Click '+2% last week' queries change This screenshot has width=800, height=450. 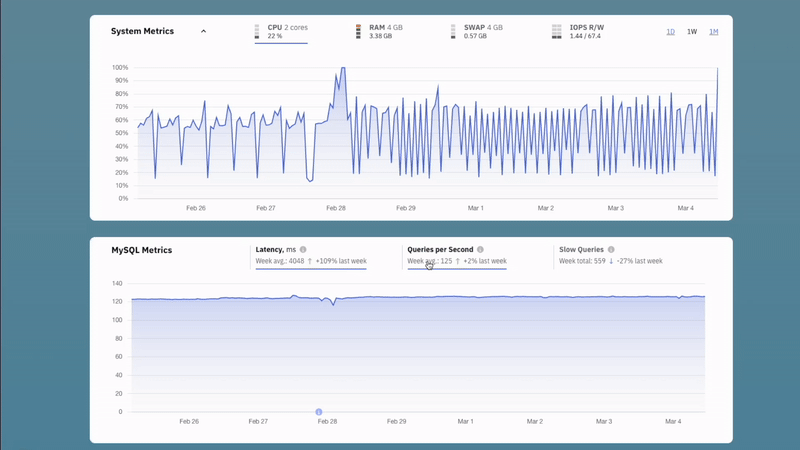(x=485, y=261)
